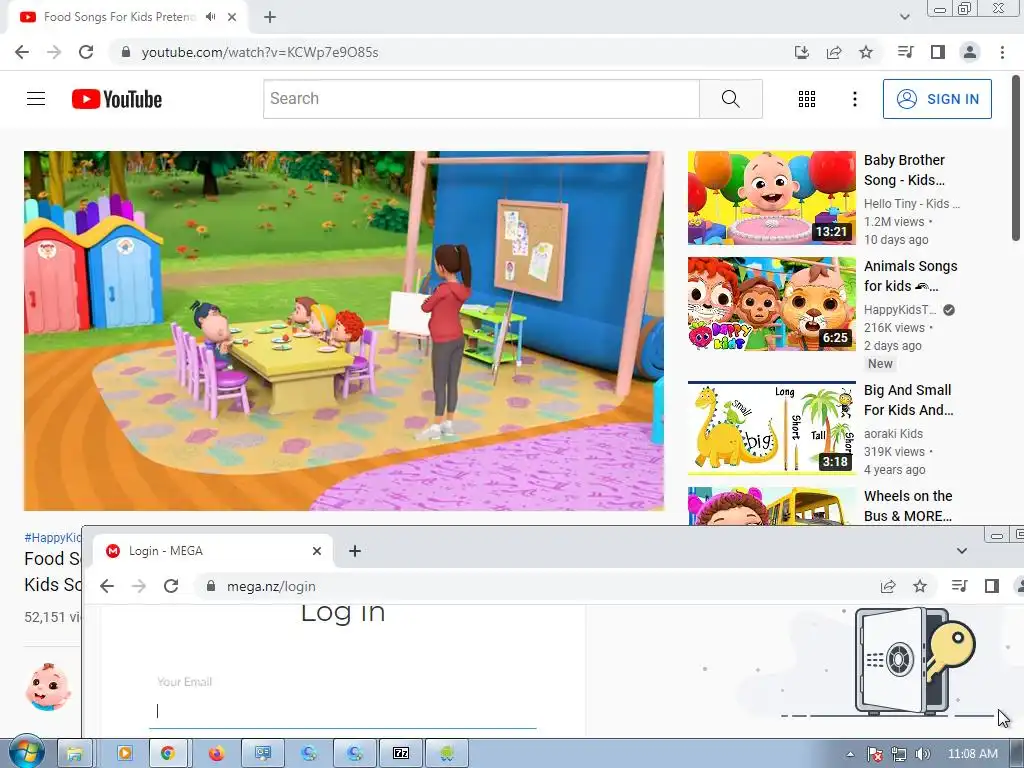Screen dimensions: 1024x768
Task: Click the 11:08 AM taskbar clock
Action: coord(972,754)
